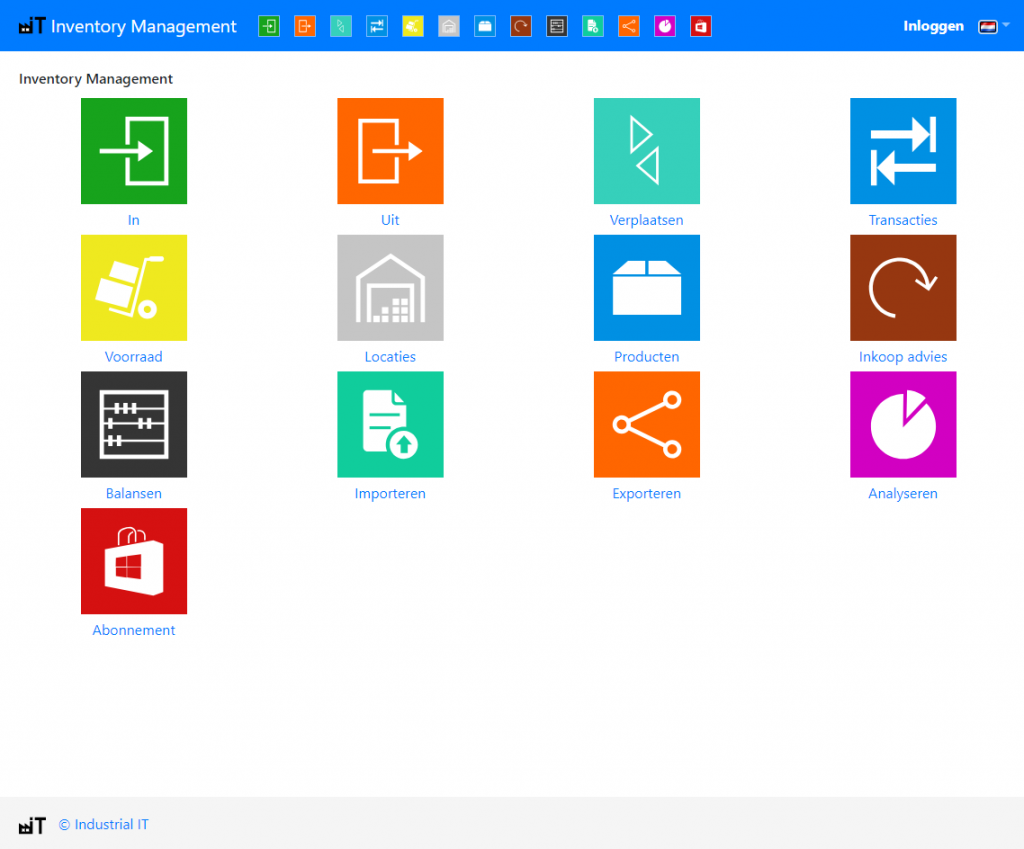The width and height of the screenshot is (1024, 849).
Task: Open the magenta Analyseren pie chart tile
Action: (x=903, y=424)
